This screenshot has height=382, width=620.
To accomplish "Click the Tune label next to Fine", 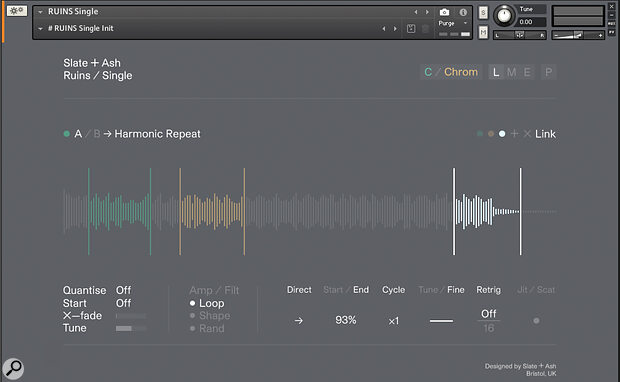I will tap(428, 290).
